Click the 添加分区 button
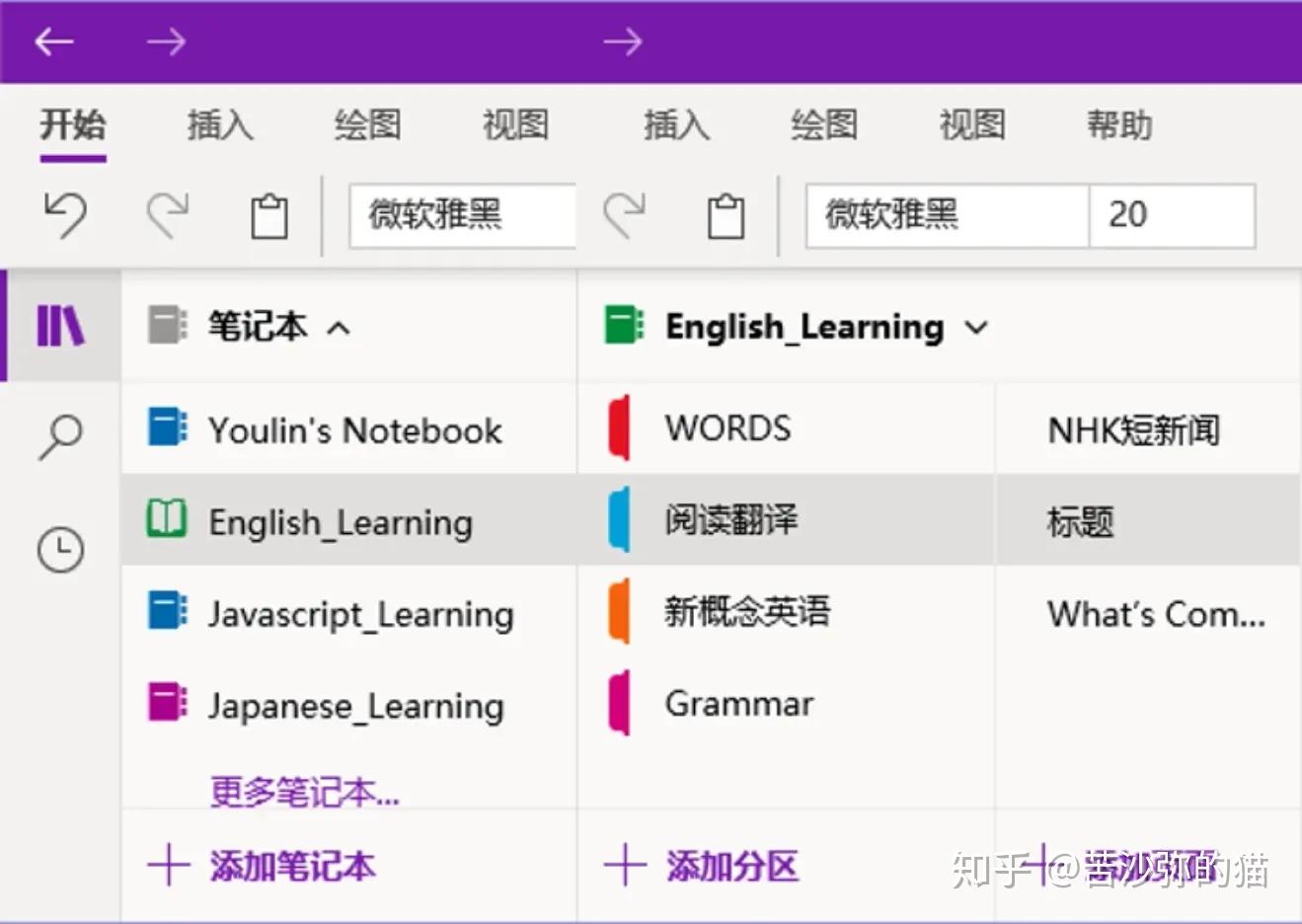Image resolution: width=1302 pixels, height=924 pixels. coord(701,866)
